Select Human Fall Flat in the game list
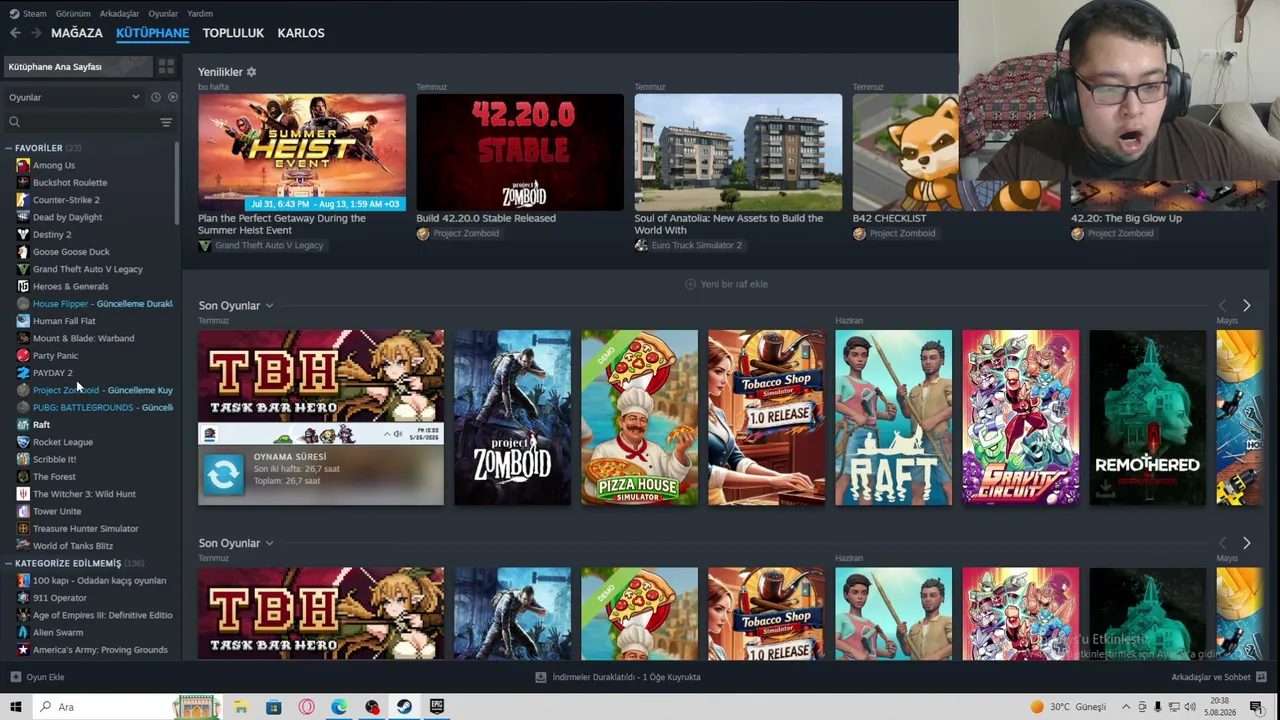Screen dimensions: 1280x720 (x=64, y=321)
